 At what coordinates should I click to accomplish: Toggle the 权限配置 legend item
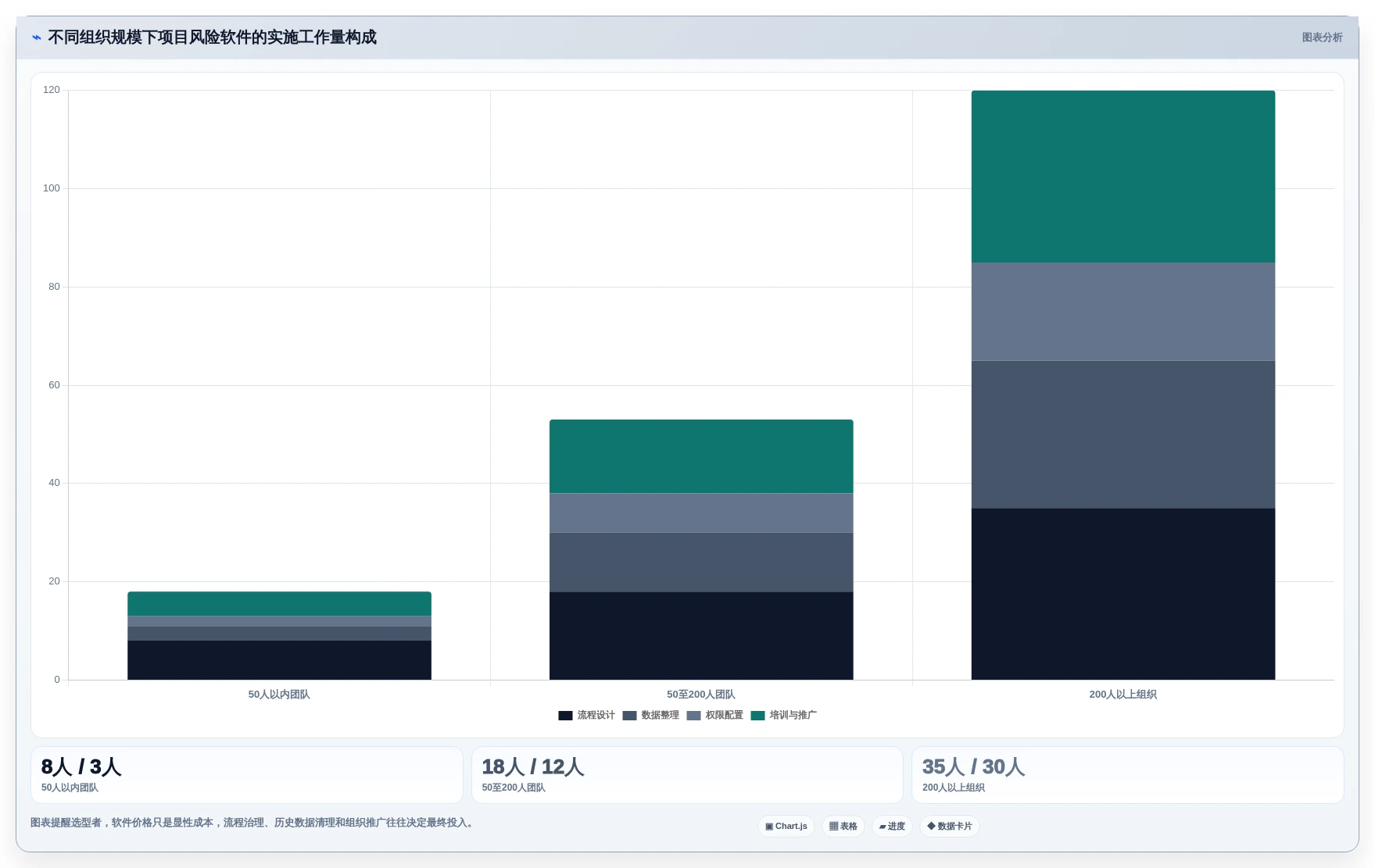[715, 715]
